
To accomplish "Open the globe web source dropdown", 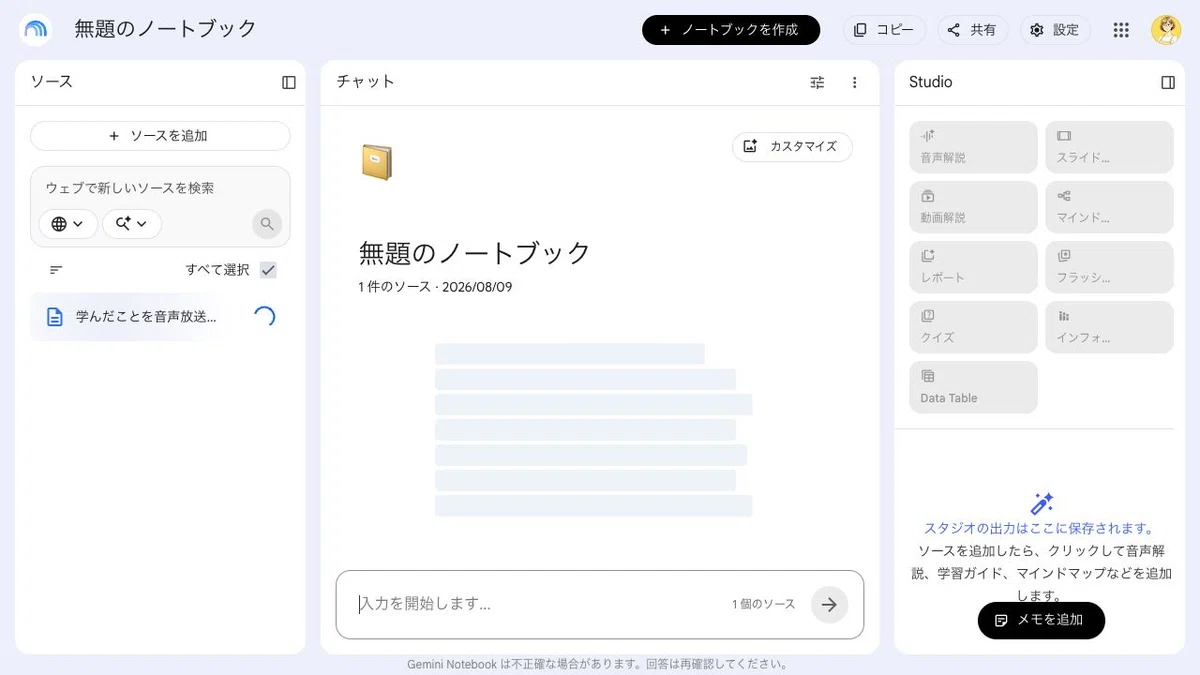I will (x=68, y=224).
